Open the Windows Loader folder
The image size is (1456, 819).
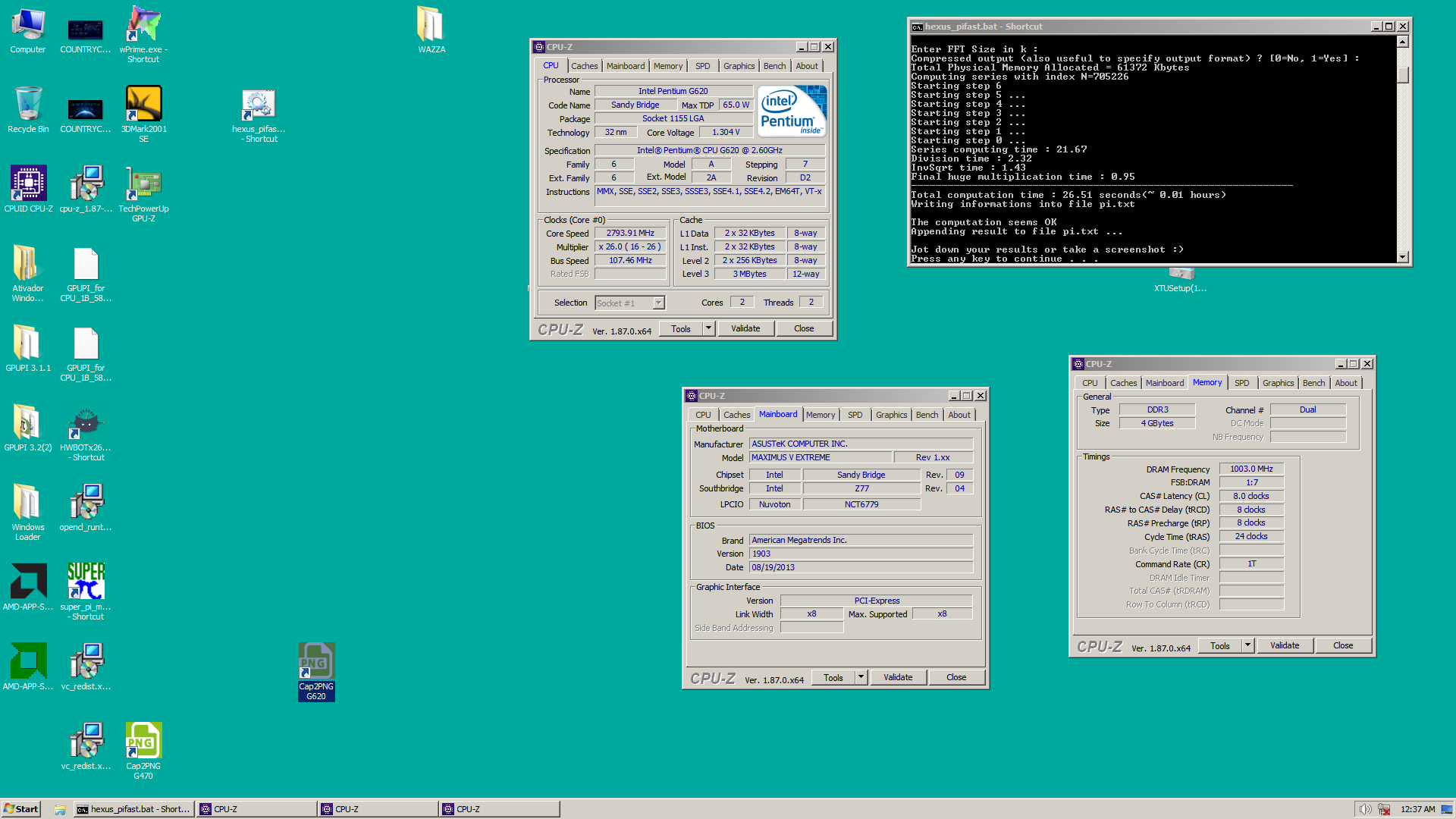(x=28, y=512)
